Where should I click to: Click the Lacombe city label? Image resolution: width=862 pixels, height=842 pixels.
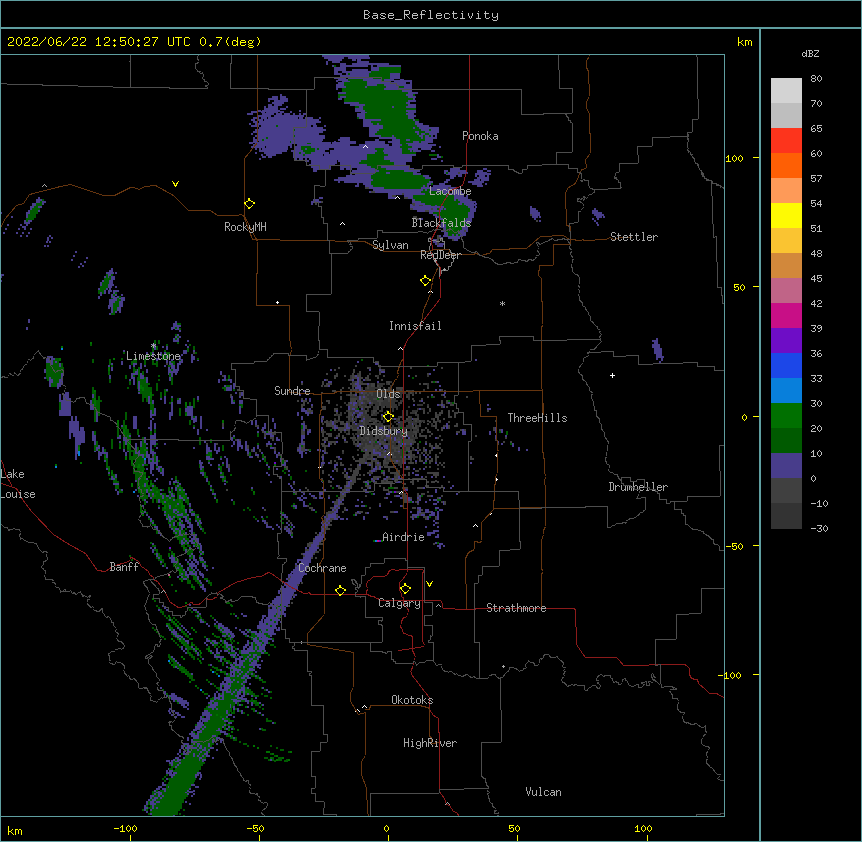tap(450, 191)
